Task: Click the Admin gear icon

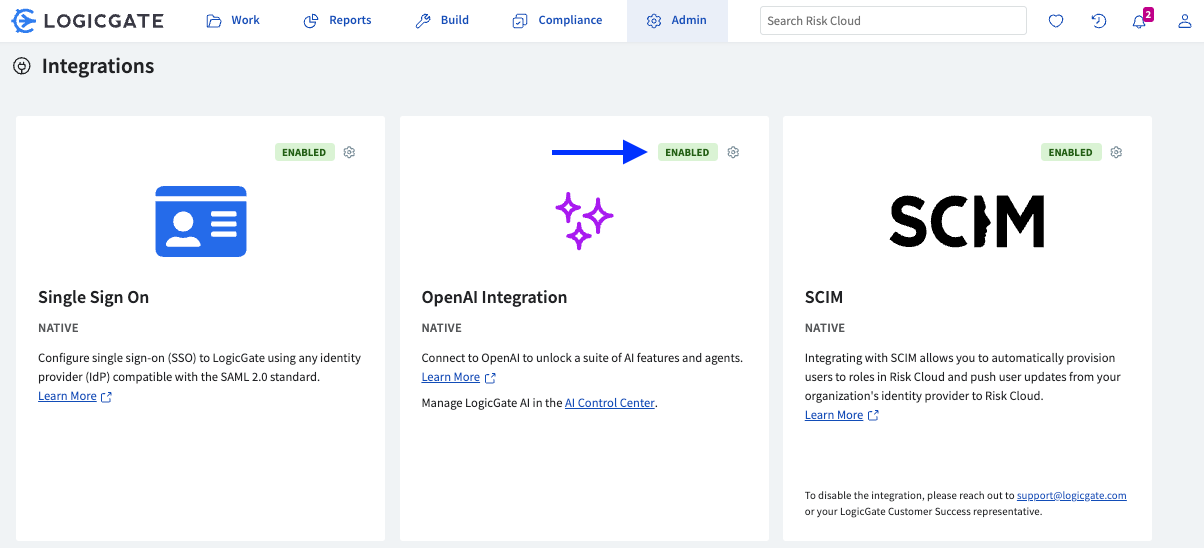Action: click(654, 21)
